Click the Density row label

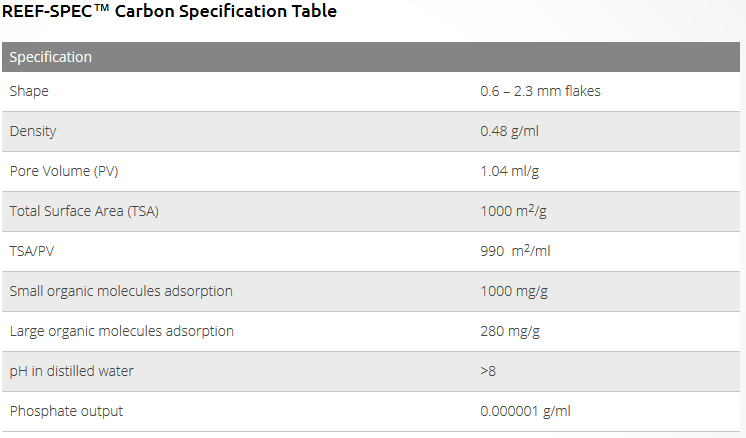coord(33,131)
